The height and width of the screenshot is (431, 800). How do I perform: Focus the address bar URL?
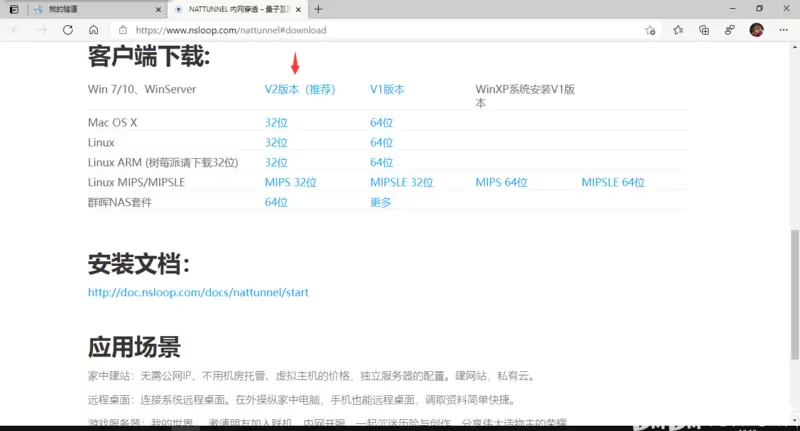point(231,30)
